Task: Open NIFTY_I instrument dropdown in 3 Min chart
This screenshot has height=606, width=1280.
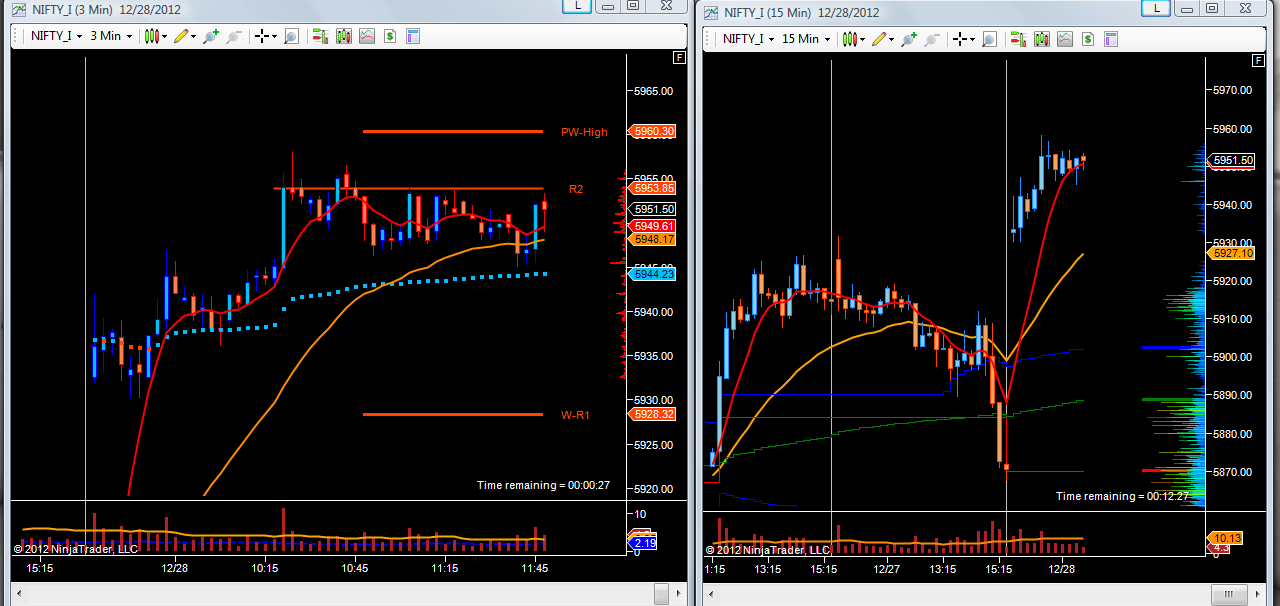Action: (54, 36)
